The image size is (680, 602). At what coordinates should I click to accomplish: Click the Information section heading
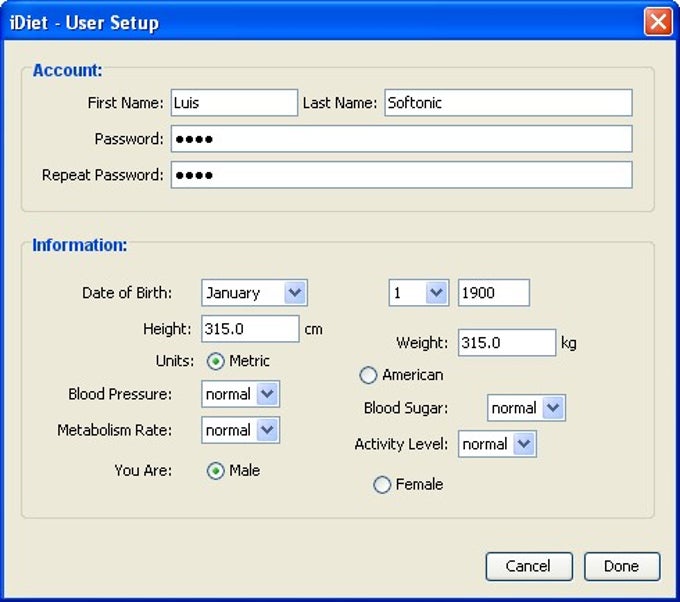click(80, 245)
